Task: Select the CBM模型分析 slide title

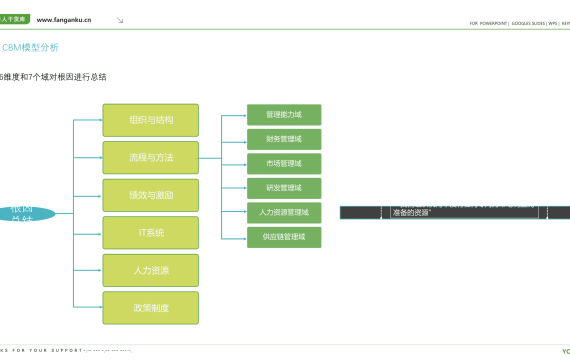Action: tap(30, 48)
